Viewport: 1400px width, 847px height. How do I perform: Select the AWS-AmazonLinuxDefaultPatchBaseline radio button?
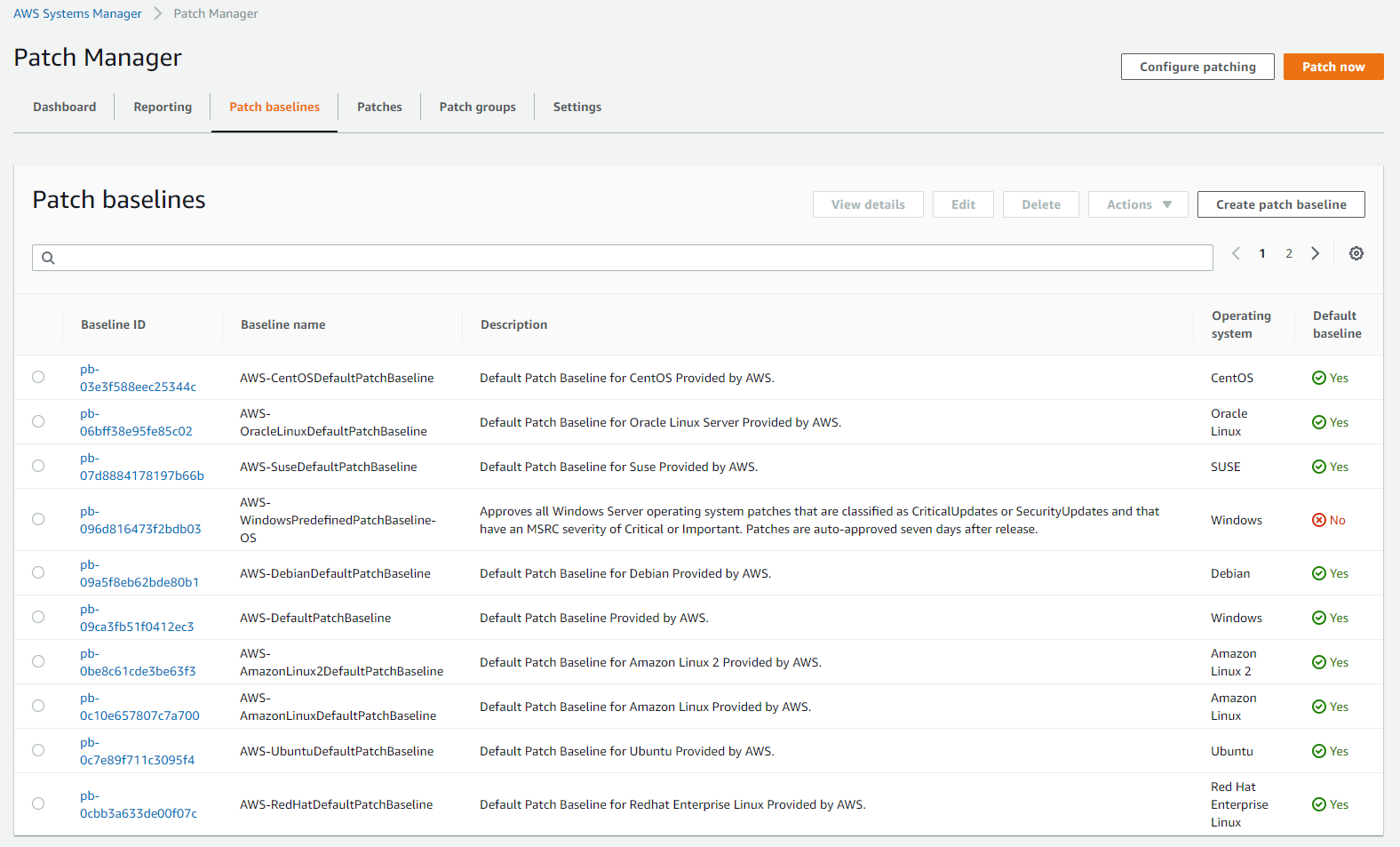point(38,706)
